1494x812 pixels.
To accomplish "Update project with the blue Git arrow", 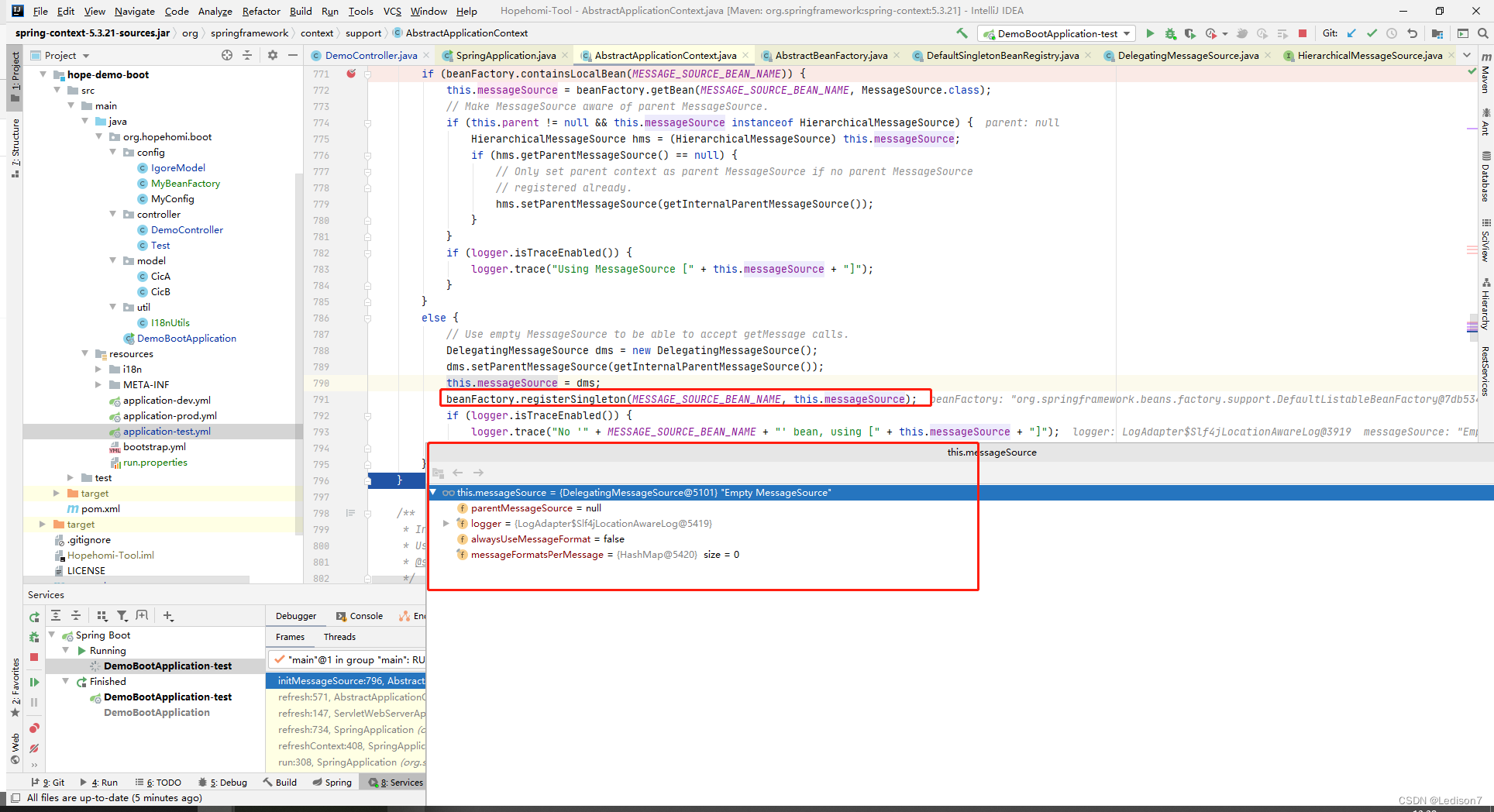I will coord(1351,33).
